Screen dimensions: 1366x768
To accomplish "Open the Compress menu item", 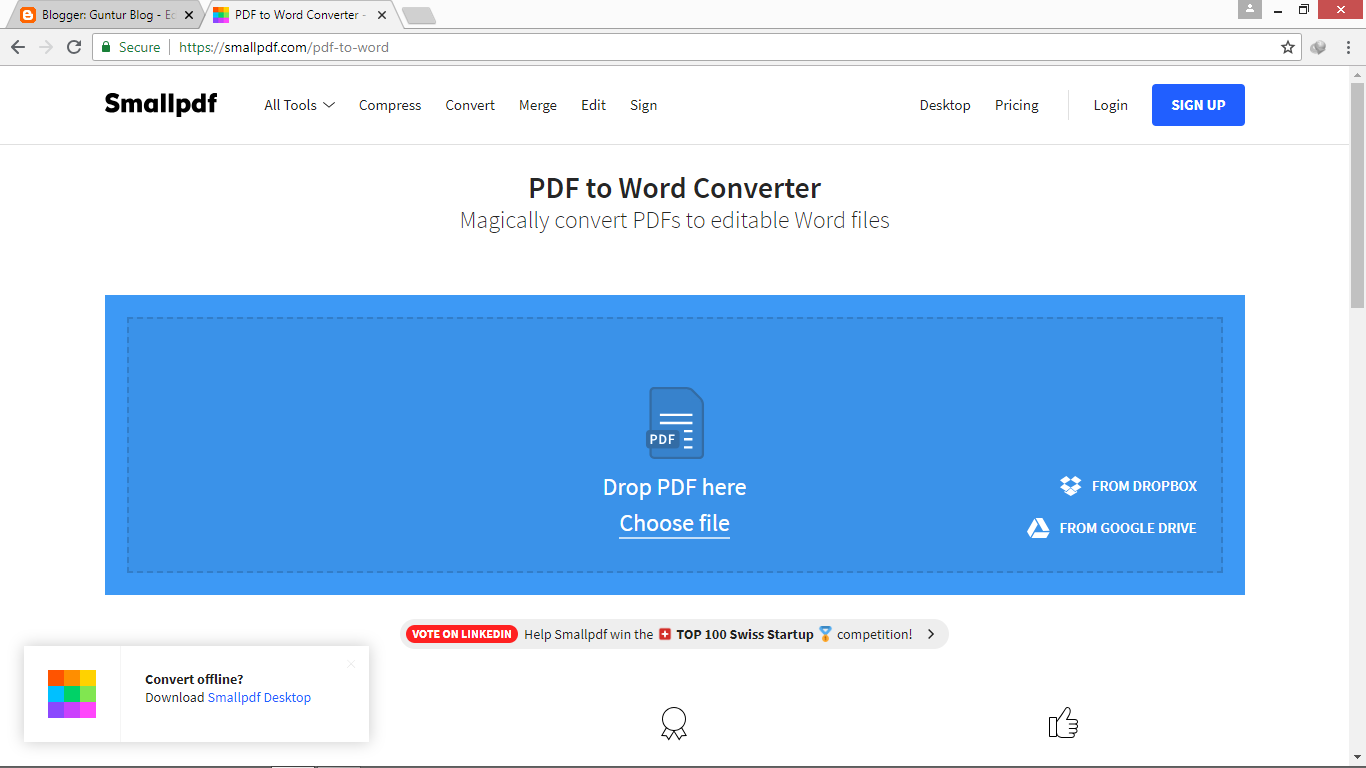I will (x=390, y=105).
